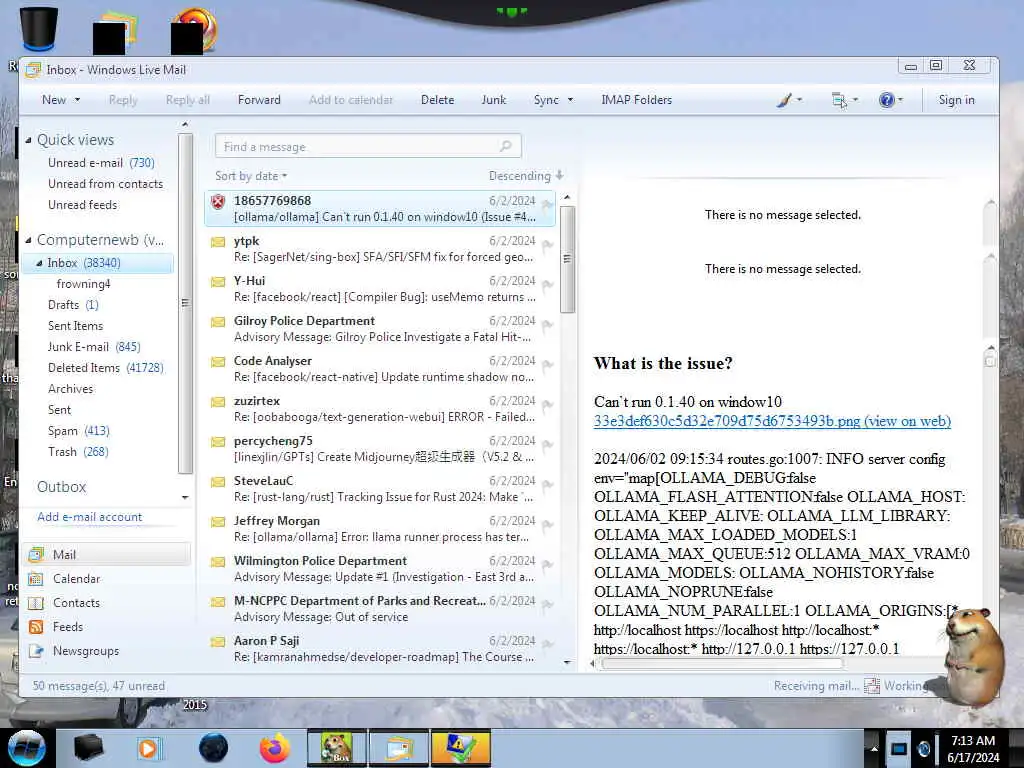The height and width of the screenshot is (768, 1024).
Task: Click the Sync button
Action: tap(546, 100)
